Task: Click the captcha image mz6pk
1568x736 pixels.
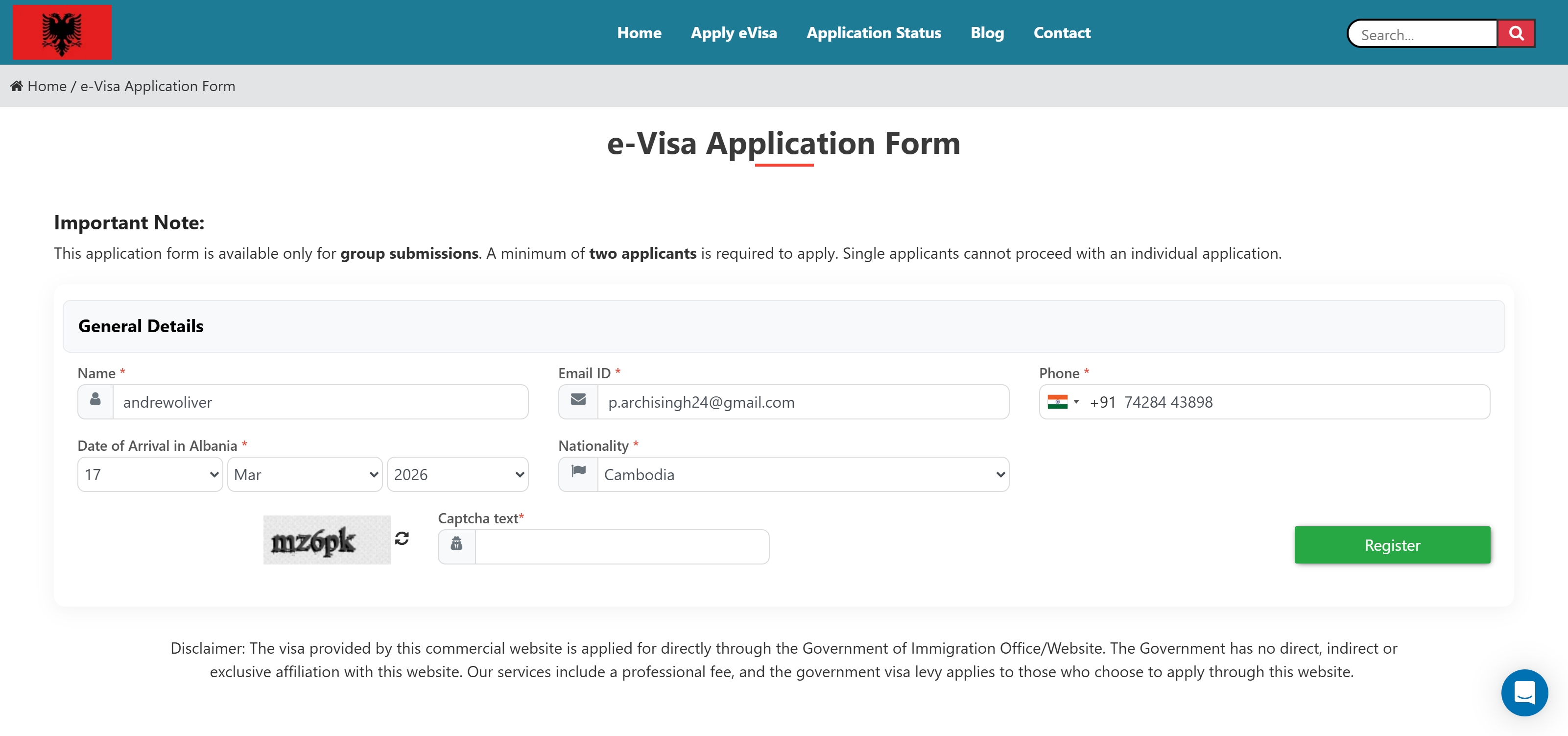Action: point(326,540)
